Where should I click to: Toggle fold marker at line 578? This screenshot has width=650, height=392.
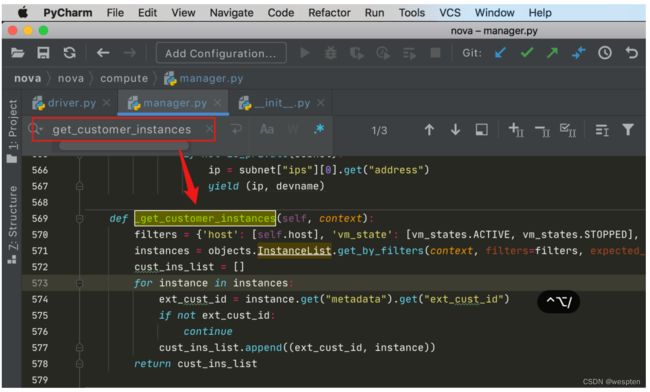(x=80, y=364)
